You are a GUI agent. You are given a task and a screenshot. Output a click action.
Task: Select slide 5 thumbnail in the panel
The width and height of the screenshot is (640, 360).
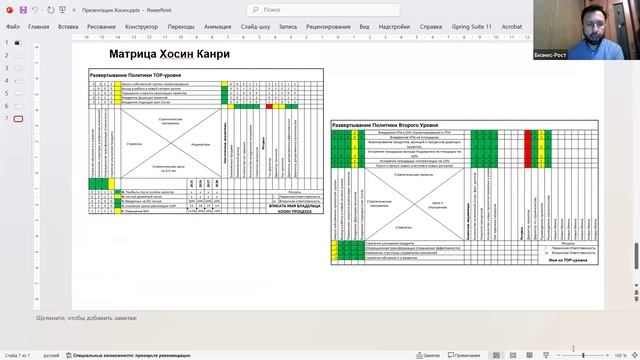point(18,93)
